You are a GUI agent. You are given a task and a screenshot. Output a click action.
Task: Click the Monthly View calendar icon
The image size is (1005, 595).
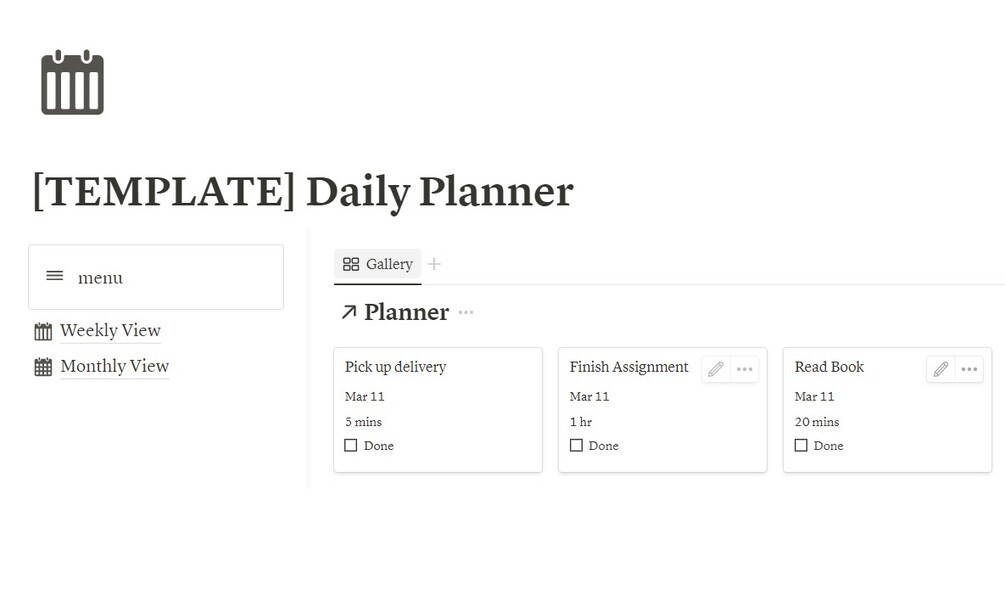(43, 367)
